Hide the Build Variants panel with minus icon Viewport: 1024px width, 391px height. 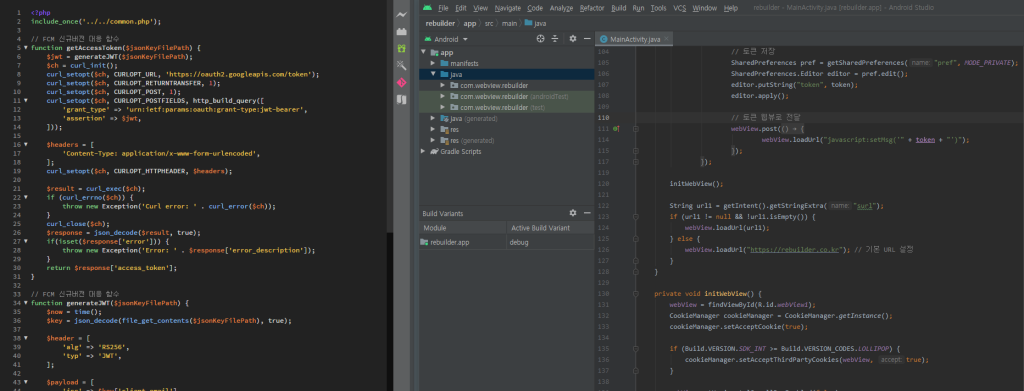[x=586, y=213]
